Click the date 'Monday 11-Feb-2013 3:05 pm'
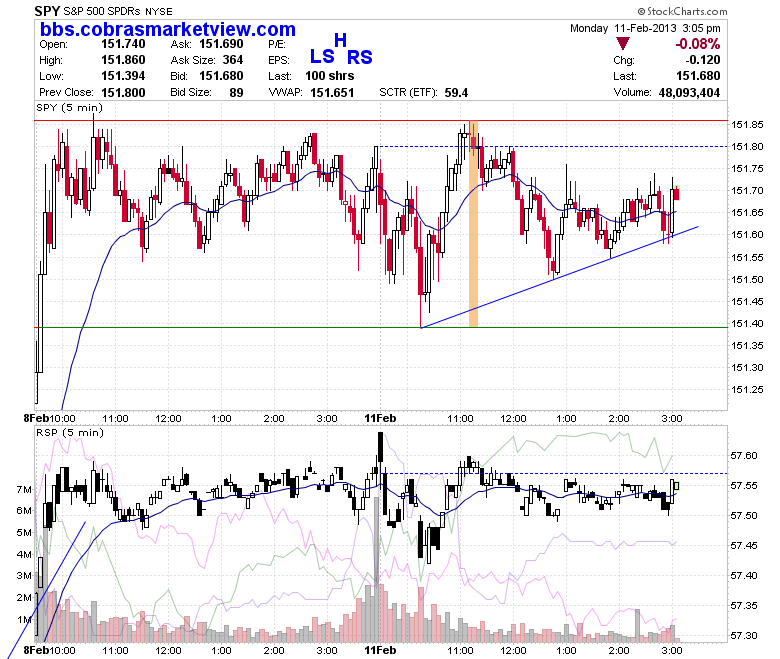Viewport: 780px width, 659px height. 645,28
